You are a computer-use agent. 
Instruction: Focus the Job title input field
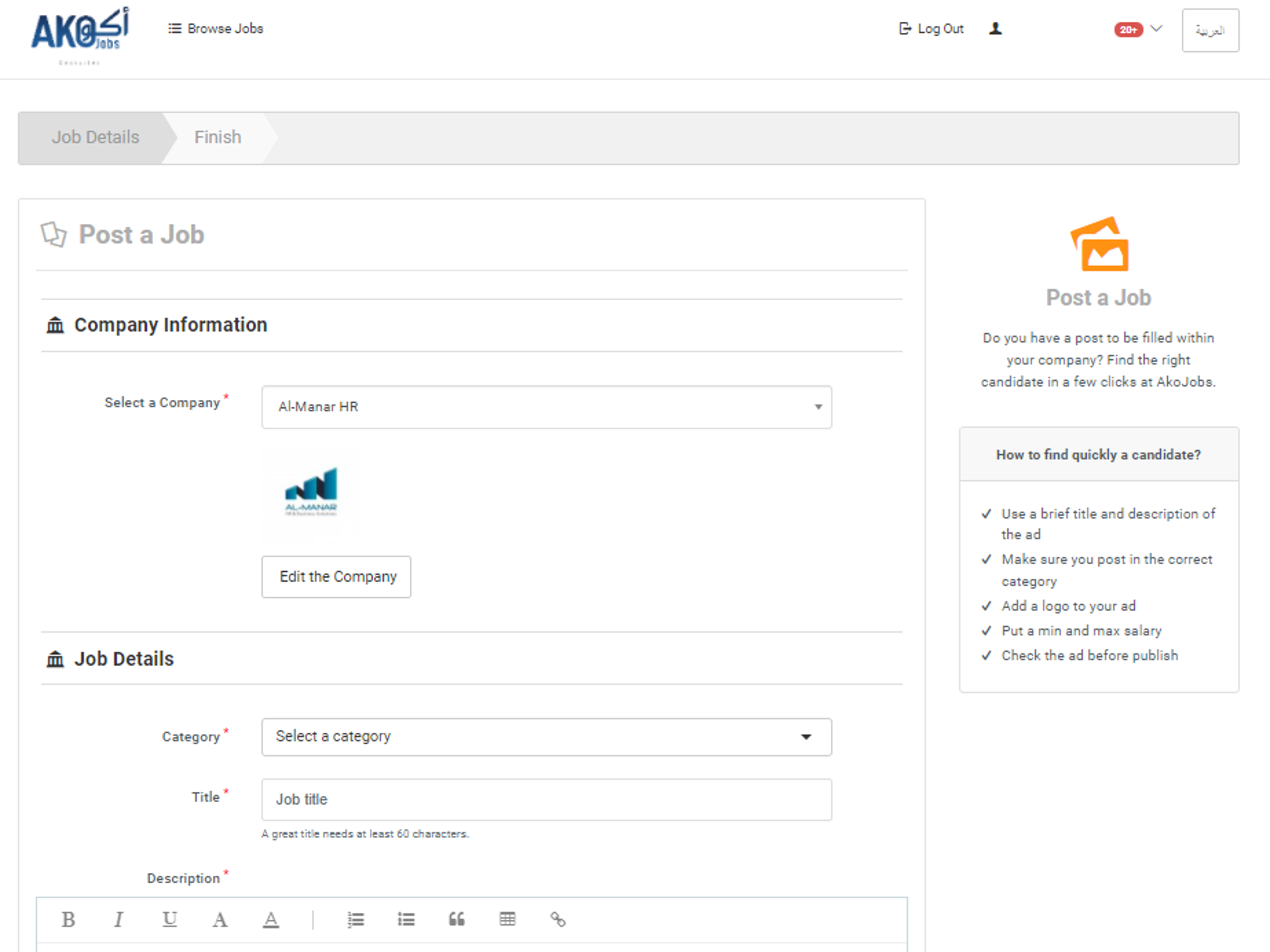[546, 799]
